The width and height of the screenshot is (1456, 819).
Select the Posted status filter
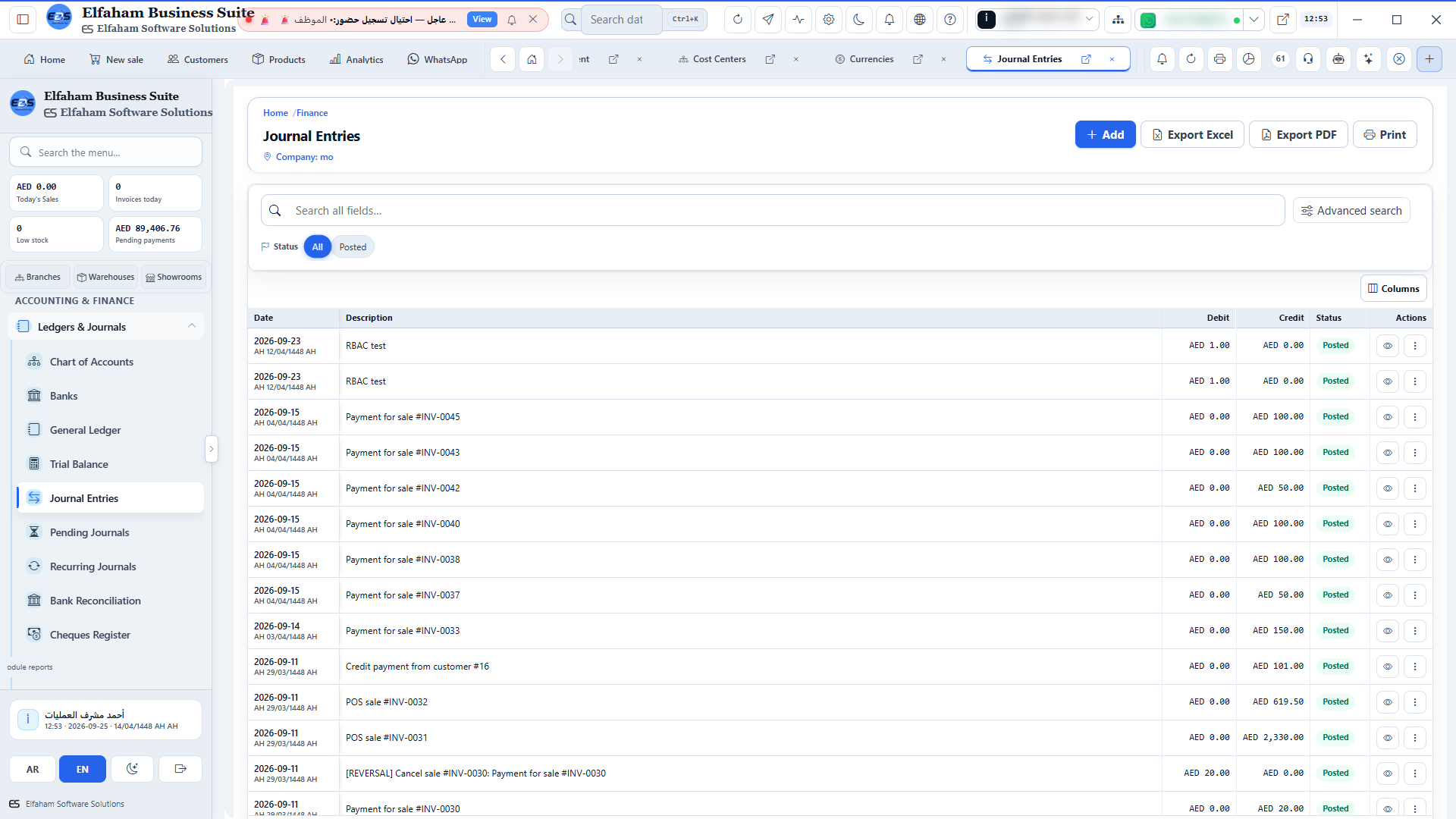point(353,246)
